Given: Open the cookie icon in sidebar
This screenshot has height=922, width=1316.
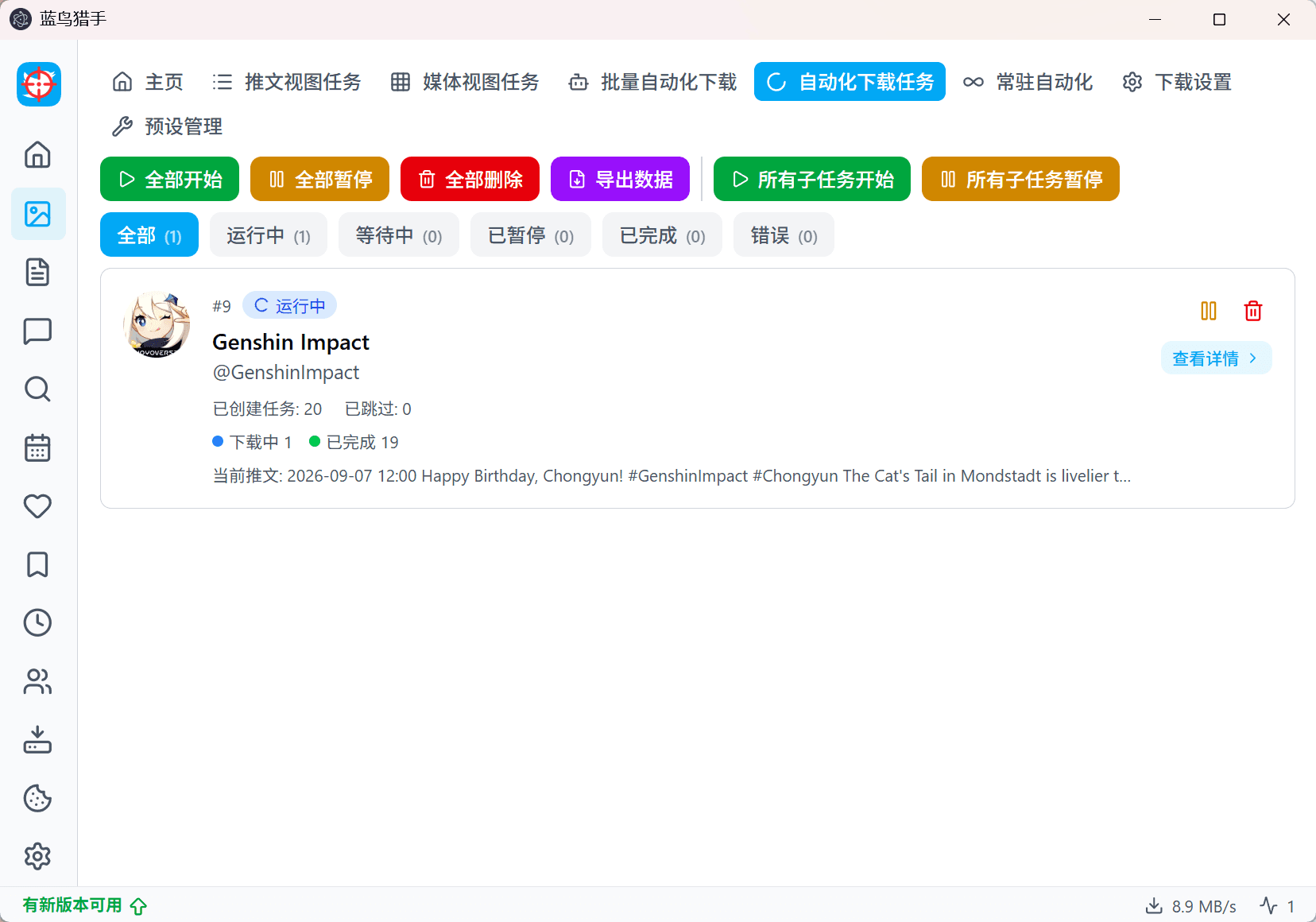Looking at the screenshot, I should [37, 798].
